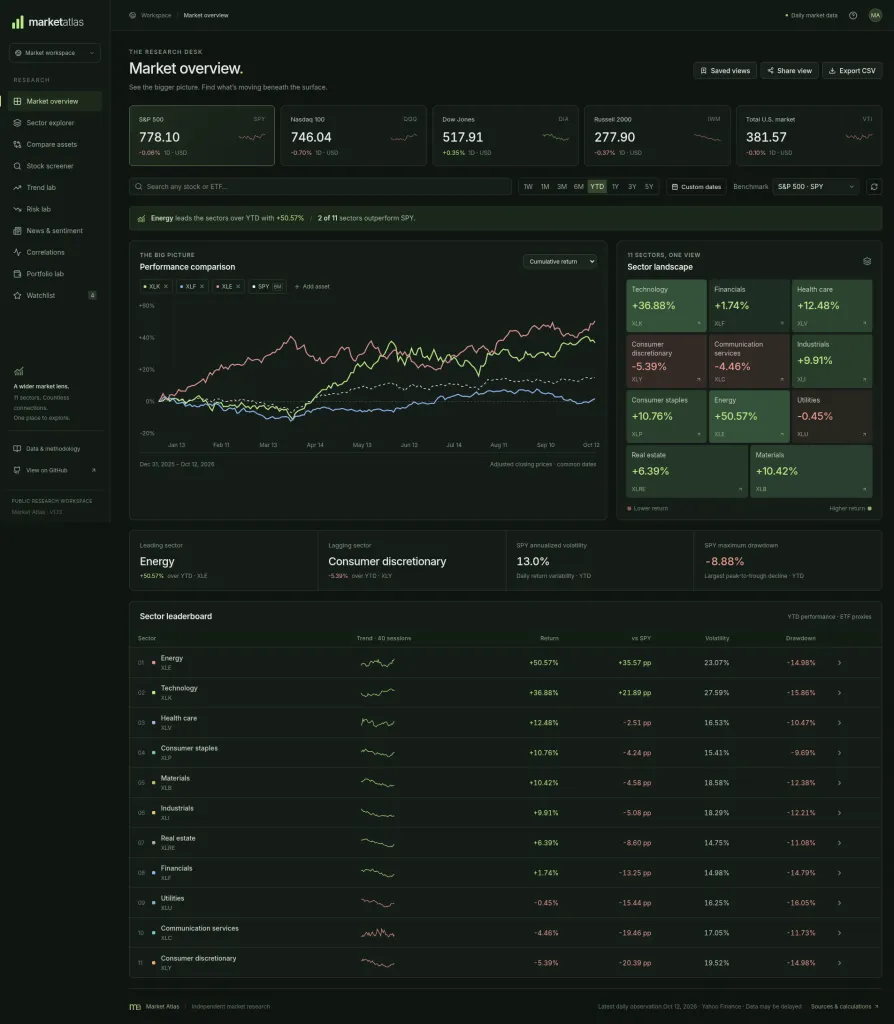This screenshot has height=1024, width=894.
Task: Click the Energy +50.57% sector tile
Action: (x=749, y=416)
